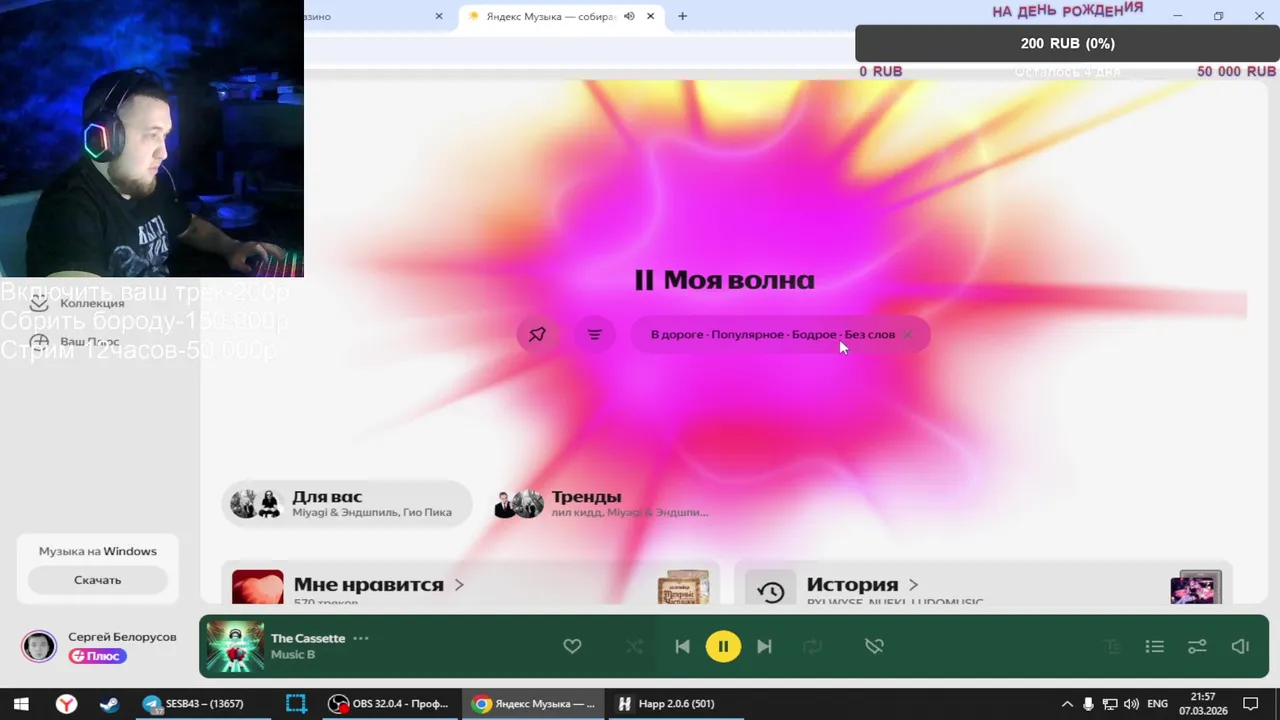The height and width of the screenshot is (720, 1280).
Task: Expand Мне нравится using its chevron
Action: (459, 584)
